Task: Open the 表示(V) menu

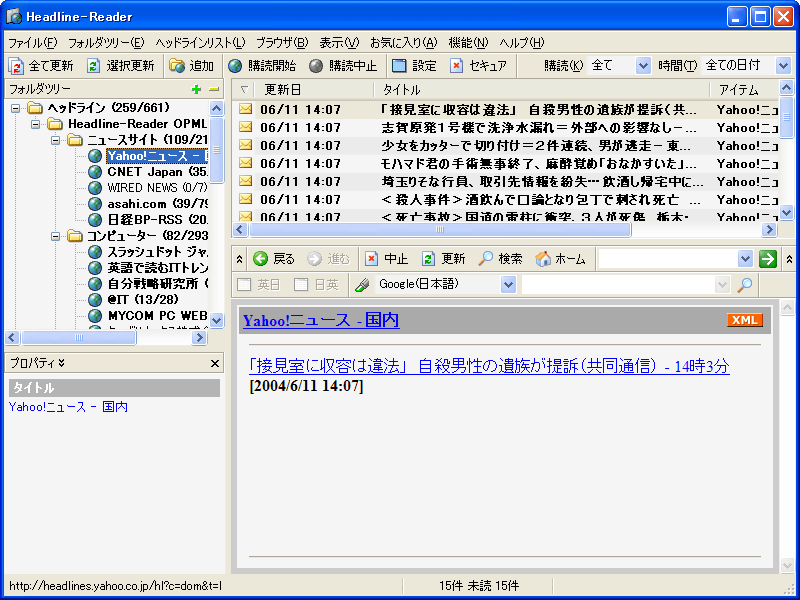Action: pyautogui.click(x=339, y=42)
